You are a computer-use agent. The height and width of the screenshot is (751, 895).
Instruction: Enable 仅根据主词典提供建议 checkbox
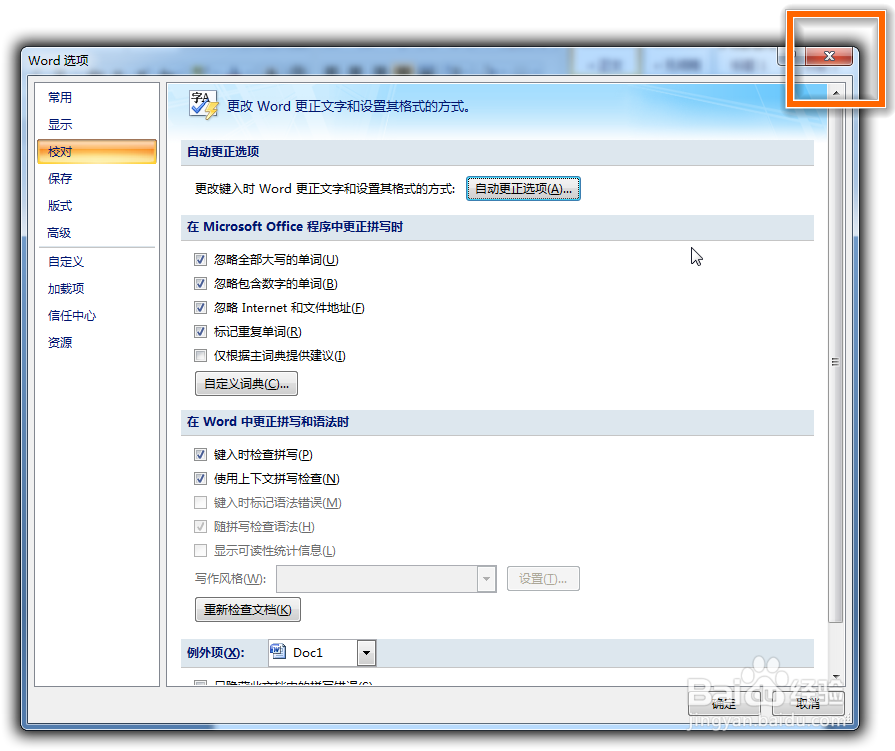point(200,356)
